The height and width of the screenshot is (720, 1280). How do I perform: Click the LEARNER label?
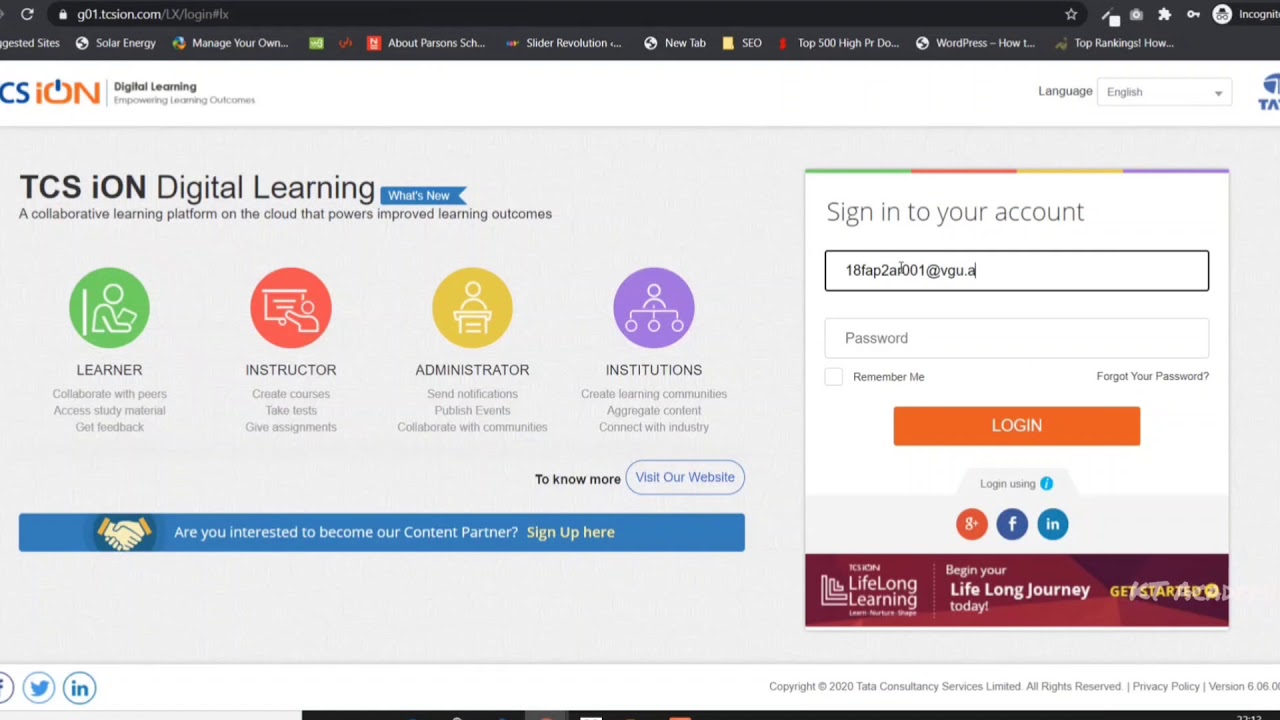[109, 370]
